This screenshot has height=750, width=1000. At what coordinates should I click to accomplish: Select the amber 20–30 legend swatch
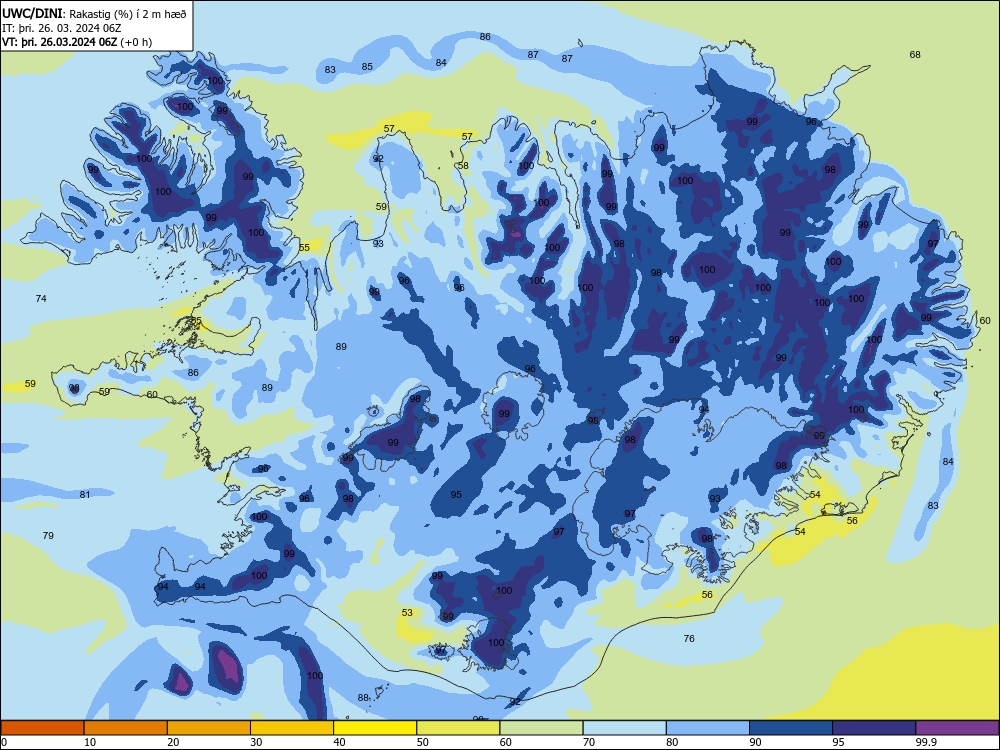209,728
